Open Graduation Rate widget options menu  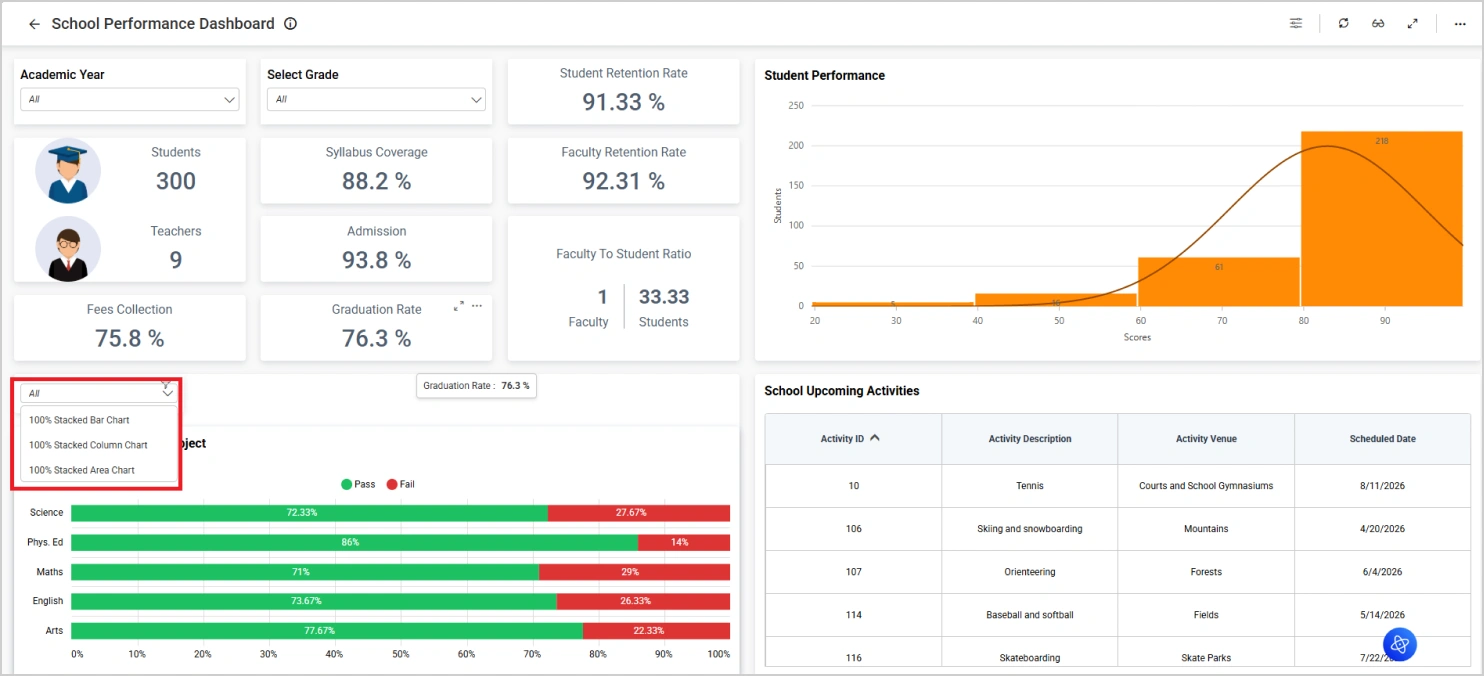(x=477, y=306)
